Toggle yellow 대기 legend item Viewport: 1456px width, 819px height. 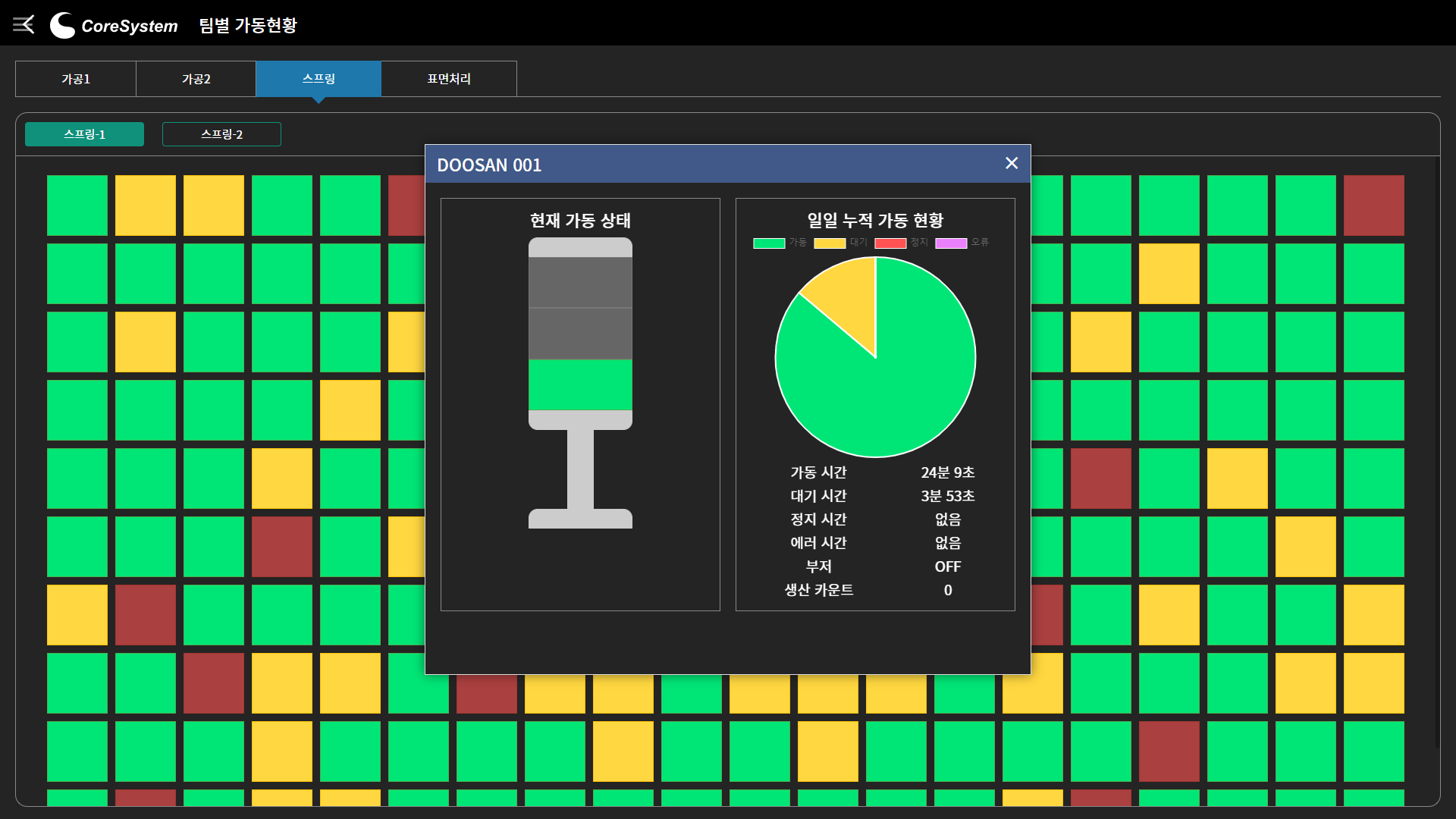point(840,243)
